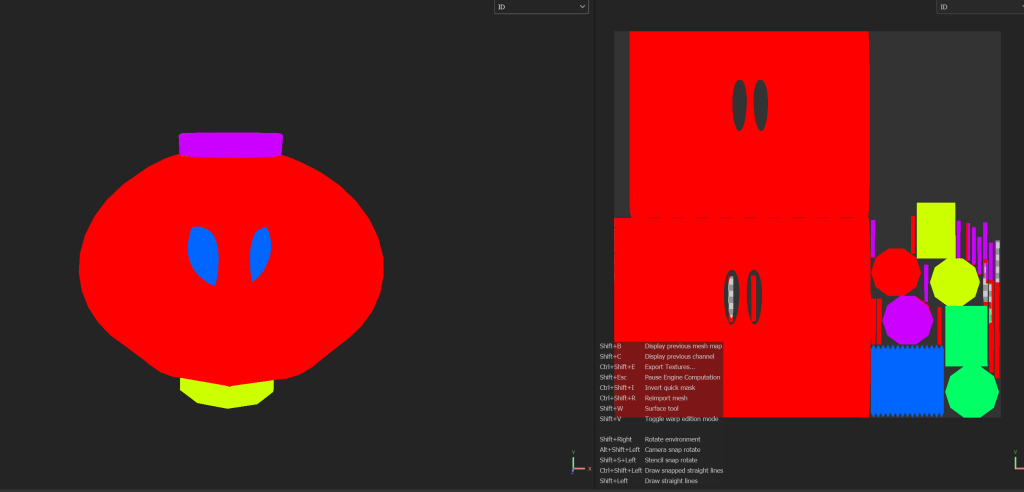Image resolution: width=1024 pixels, height=492 pixels.
Task: Click the yellow square UV island
Action: [935, 229]
